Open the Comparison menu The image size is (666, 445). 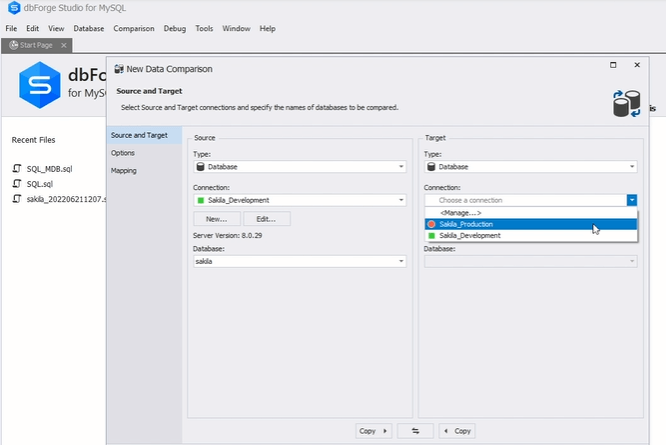[134, 28]
